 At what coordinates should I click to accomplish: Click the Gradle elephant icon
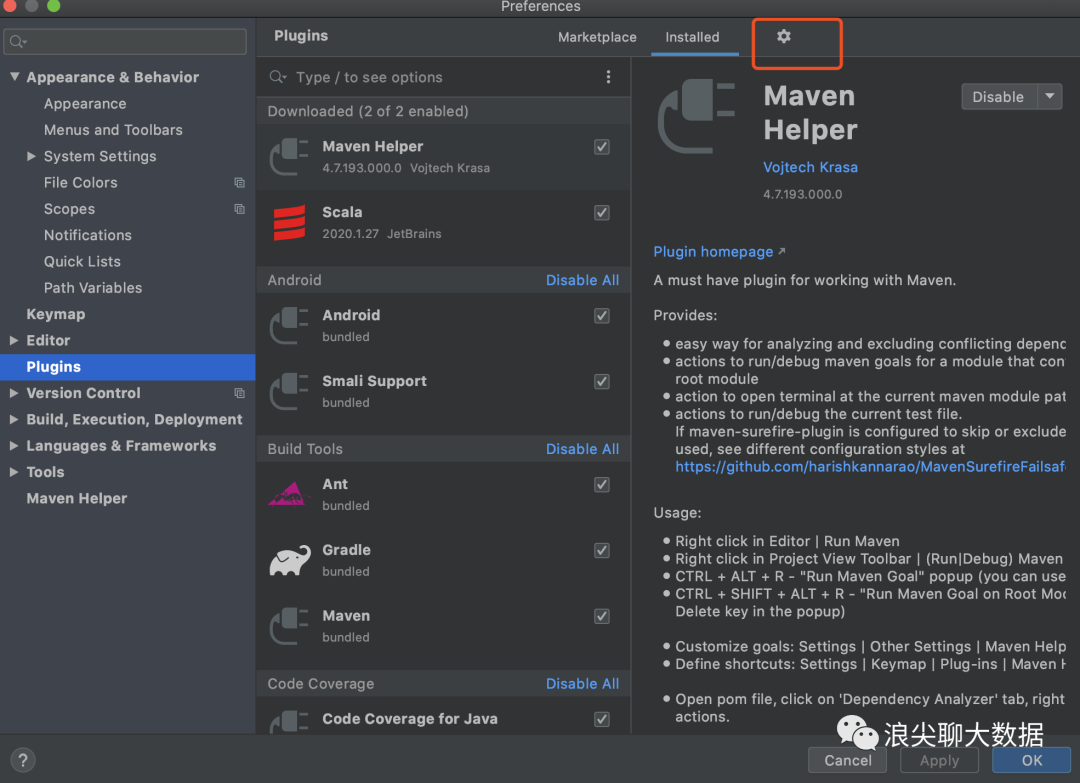289,561
